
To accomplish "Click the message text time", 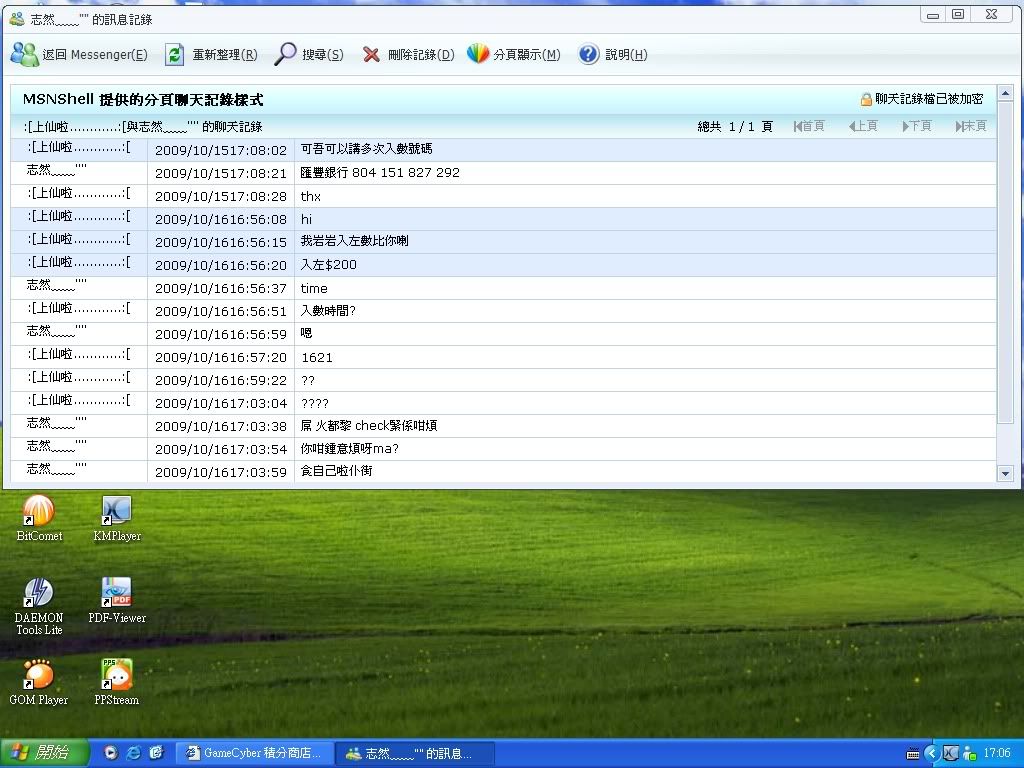I will [x=314, y=288].
